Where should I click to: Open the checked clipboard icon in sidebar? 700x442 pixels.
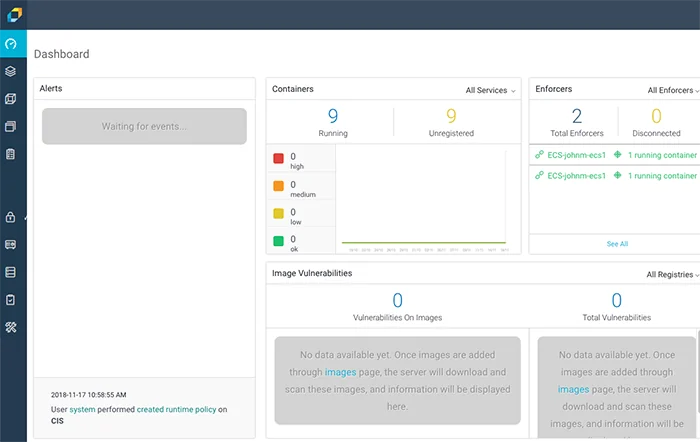pyautogui.click(x=11, y=300)
